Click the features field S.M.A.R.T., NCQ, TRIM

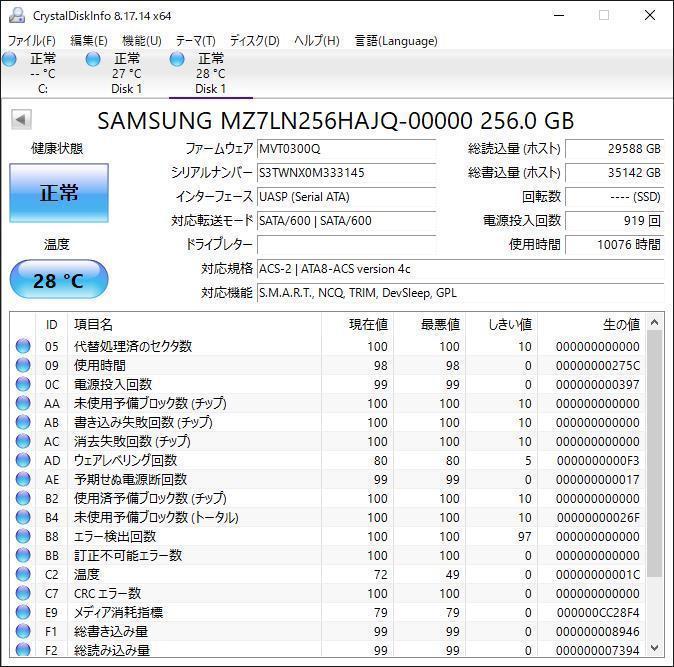pyautogui.click(x=460, y=293)
